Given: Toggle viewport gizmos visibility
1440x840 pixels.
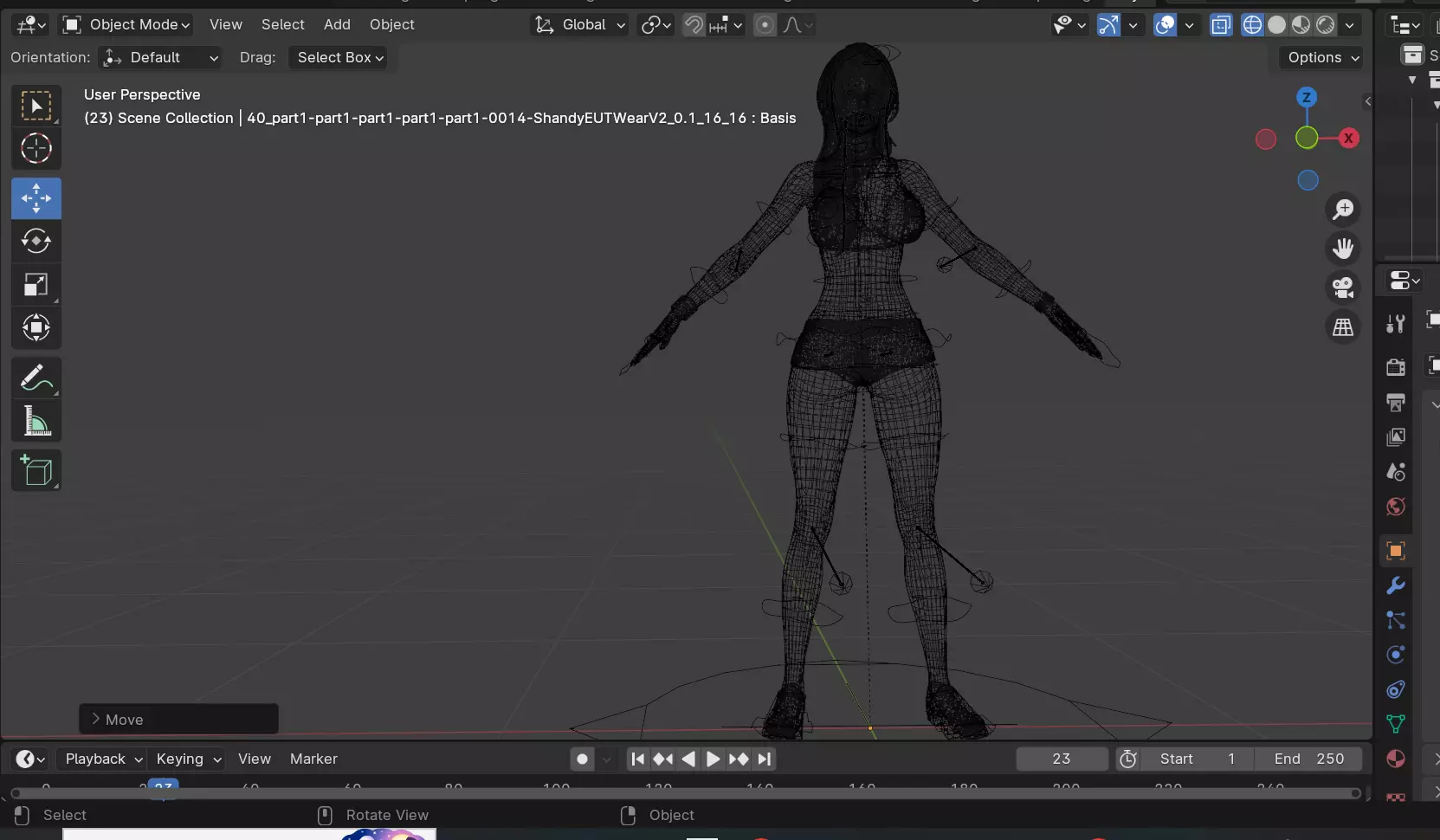Looking at the screenshot, I should (1108, 25).
